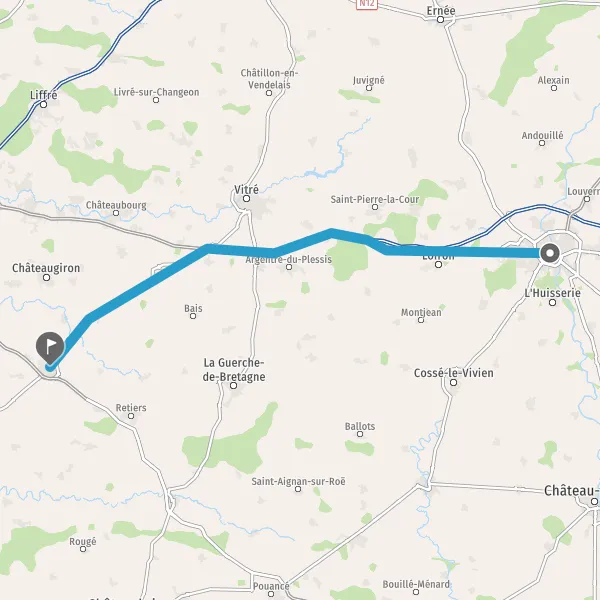
Task: Click the destination flag marker
Action: [x=50, y=347]
